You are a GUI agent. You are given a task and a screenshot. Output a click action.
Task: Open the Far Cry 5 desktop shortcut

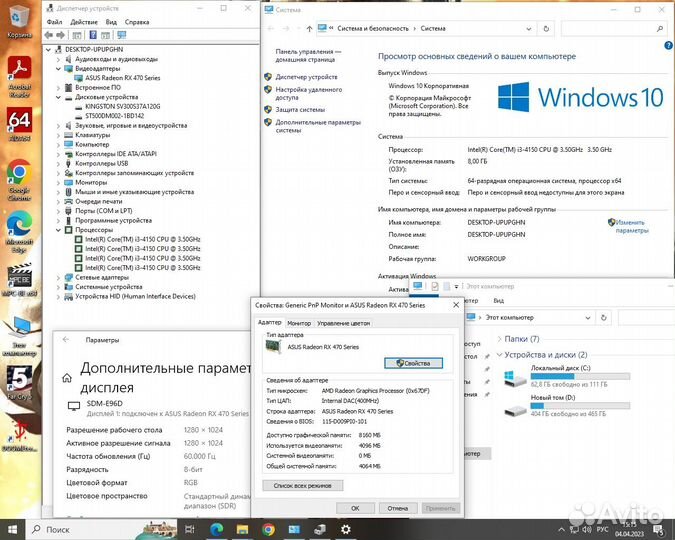(19, 382)
